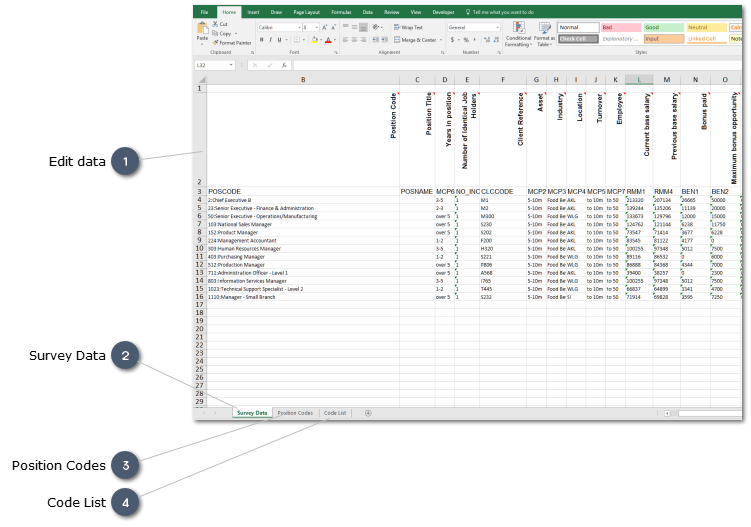Image resolution: width=751 pixels, height=527 pixels.
Task: Open Alignment group dialog launcher
Action: [442, 52]
